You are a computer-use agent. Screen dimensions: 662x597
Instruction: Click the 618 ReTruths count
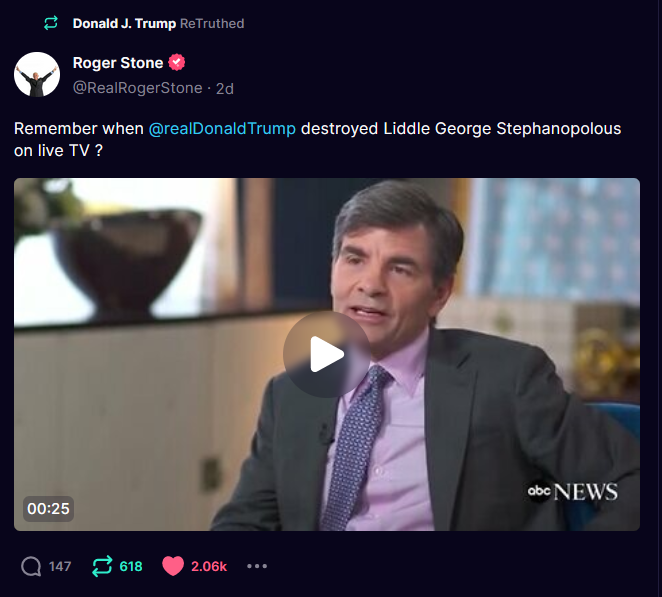pyautogui.click(x=131, y=566)
